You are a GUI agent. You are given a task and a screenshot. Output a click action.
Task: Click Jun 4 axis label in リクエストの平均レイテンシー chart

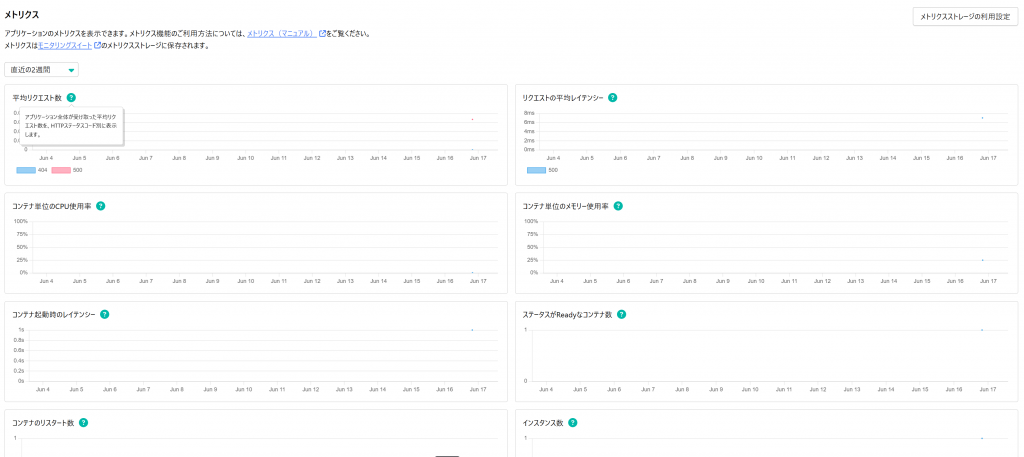[x=553, y=158]
